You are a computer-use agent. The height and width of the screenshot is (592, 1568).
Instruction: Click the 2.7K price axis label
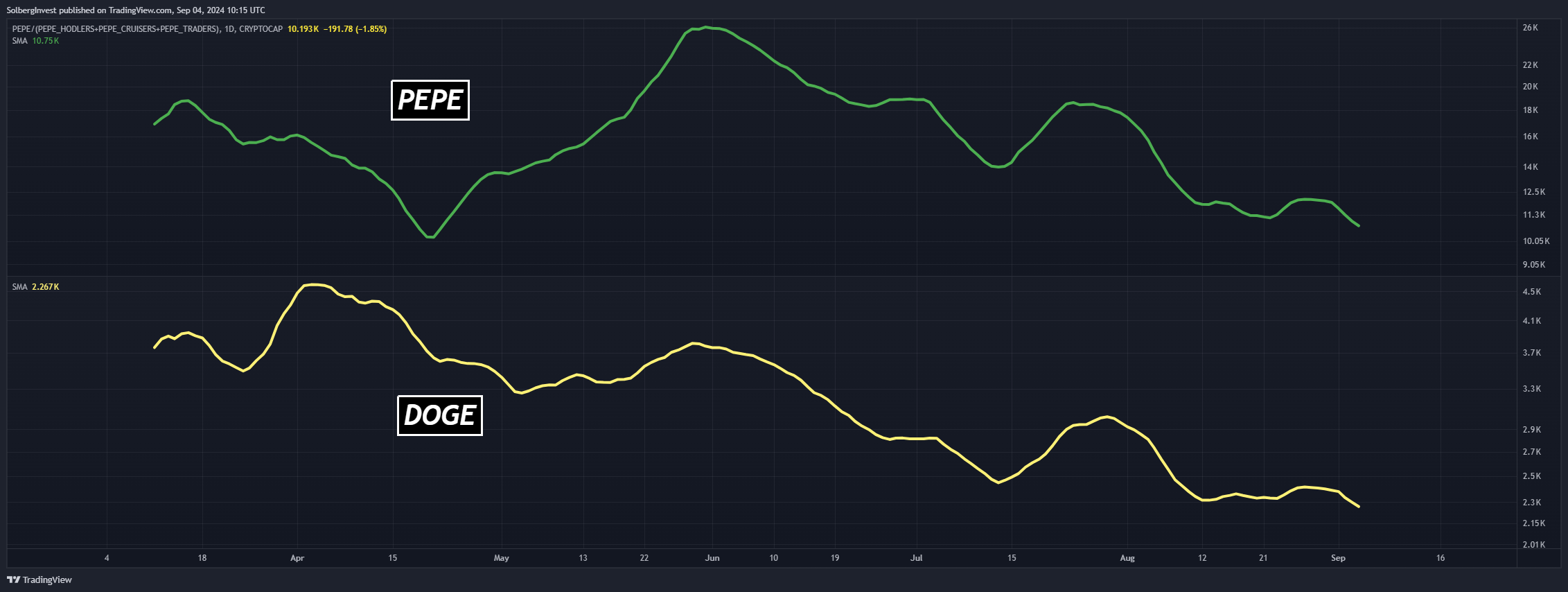pyautogui.click(x=1532, y=452)
